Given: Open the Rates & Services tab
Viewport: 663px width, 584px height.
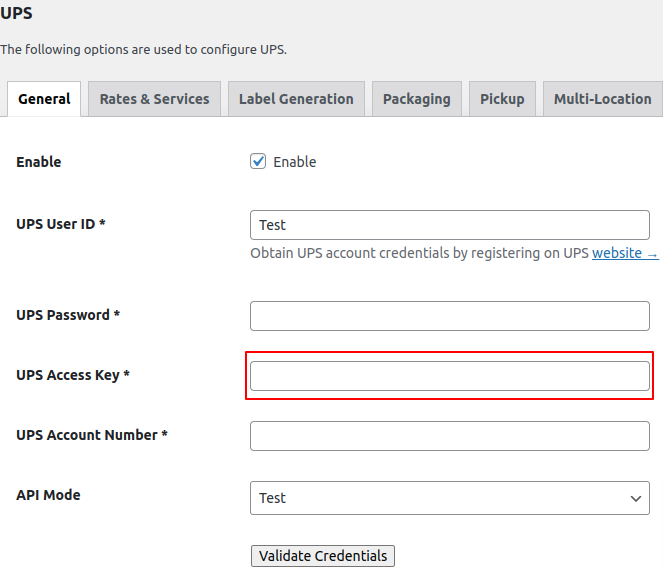Looking at the screenshot, I should point(154,99).
